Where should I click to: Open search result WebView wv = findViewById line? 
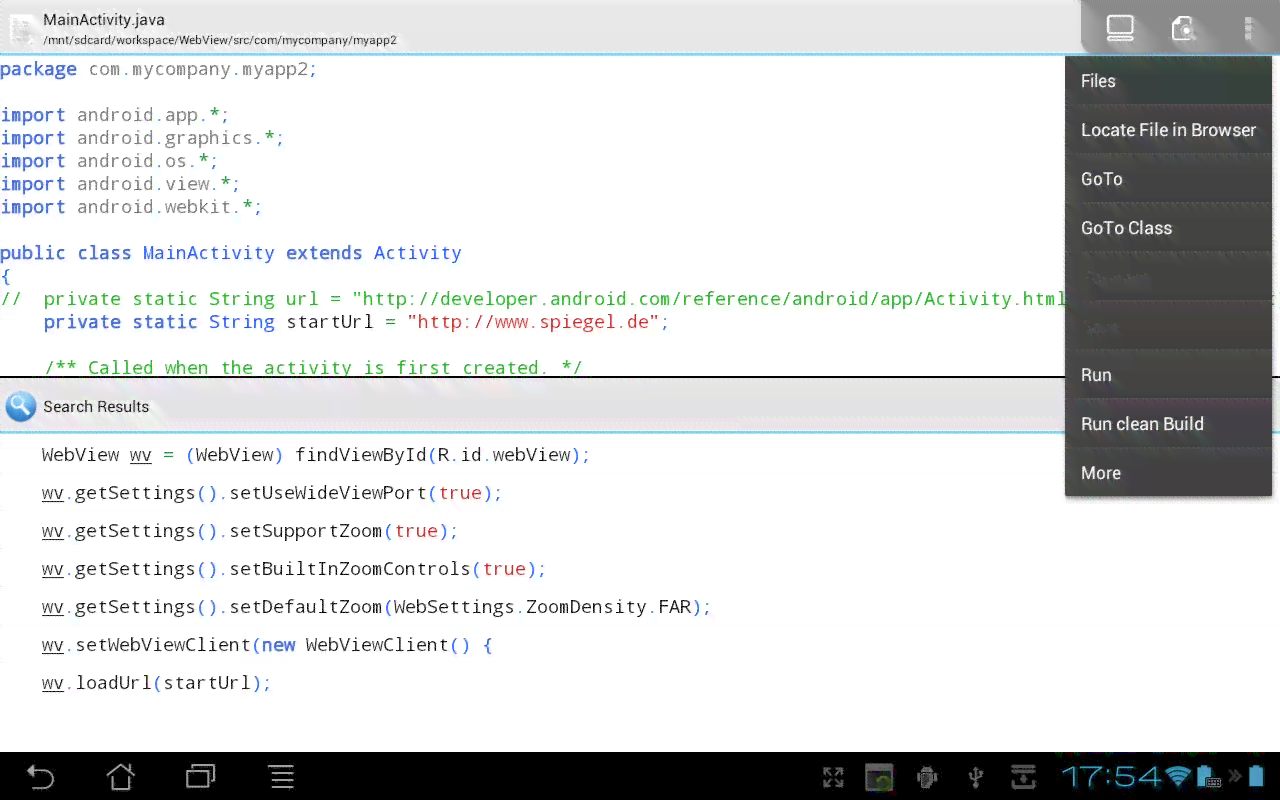click(x=316, y=455)
